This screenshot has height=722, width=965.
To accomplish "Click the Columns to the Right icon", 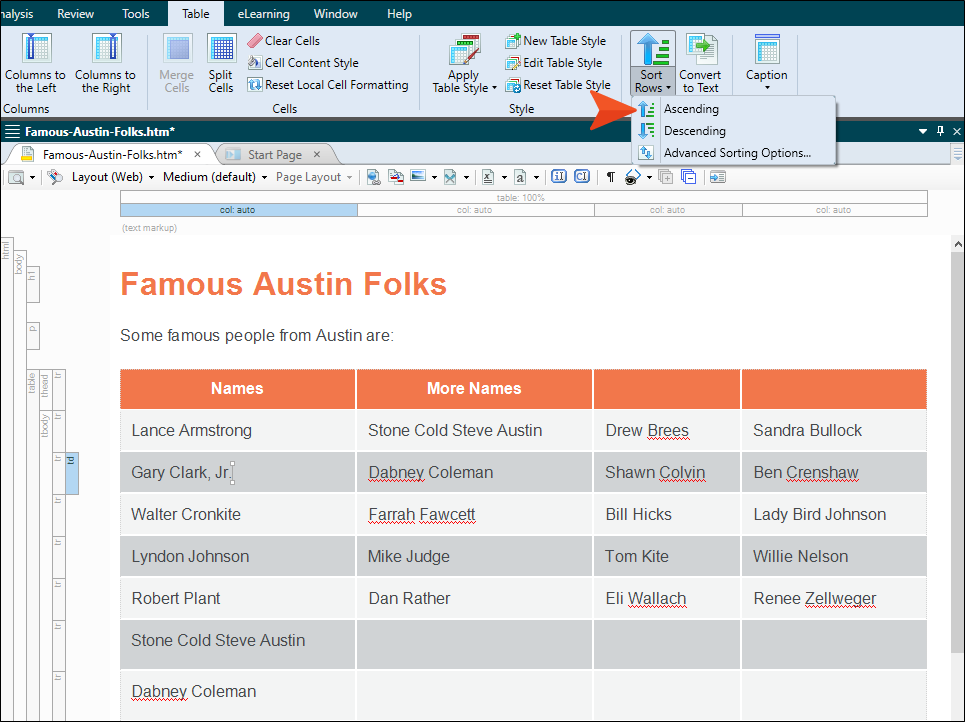I will tap(106, 48).
